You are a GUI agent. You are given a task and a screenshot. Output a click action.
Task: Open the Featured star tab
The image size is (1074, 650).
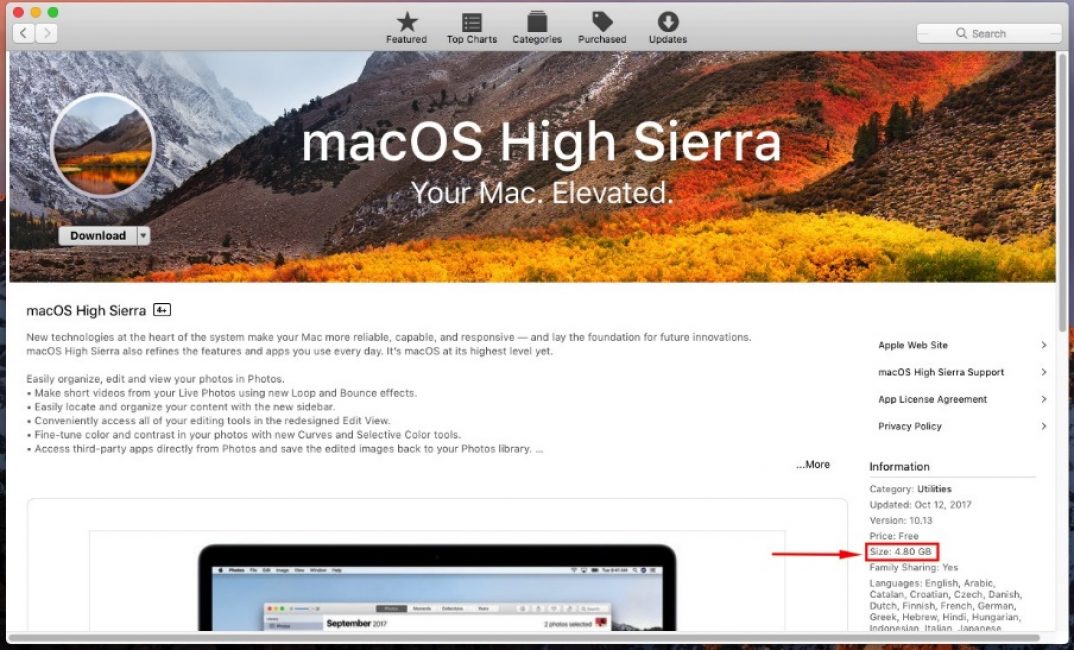407,29
